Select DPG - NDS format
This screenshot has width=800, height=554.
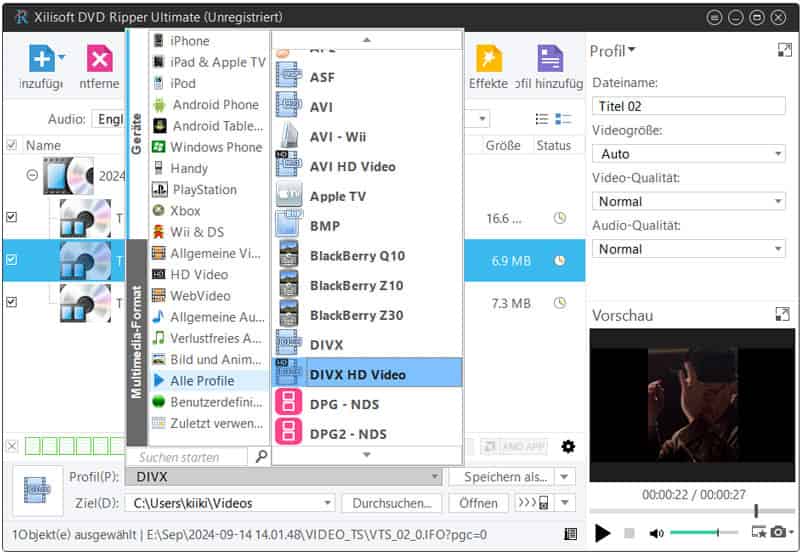point(368,405)
